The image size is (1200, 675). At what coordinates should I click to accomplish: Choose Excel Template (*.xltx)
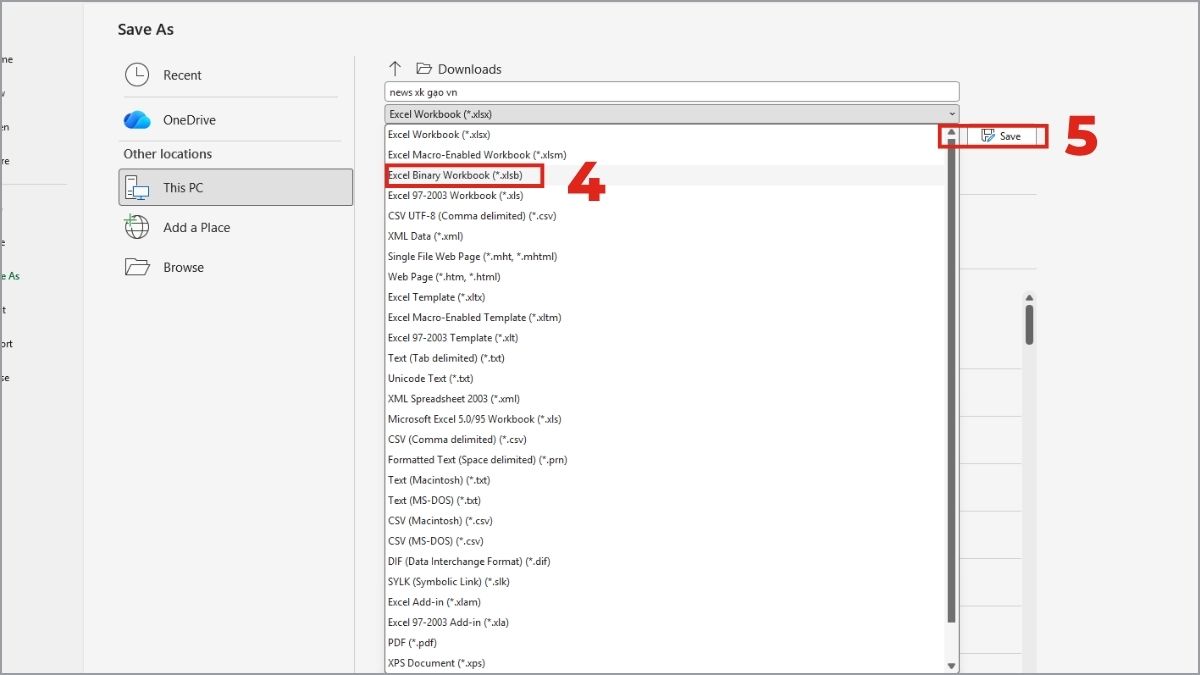[665, 297]
